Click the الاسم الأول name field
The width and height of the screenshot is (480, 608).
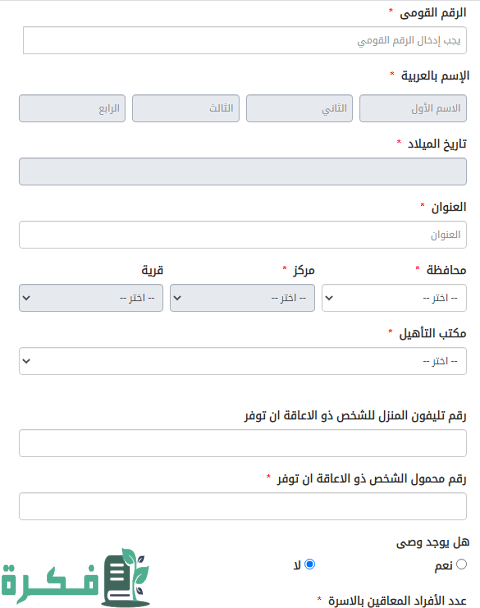click(x=413, y=108)
